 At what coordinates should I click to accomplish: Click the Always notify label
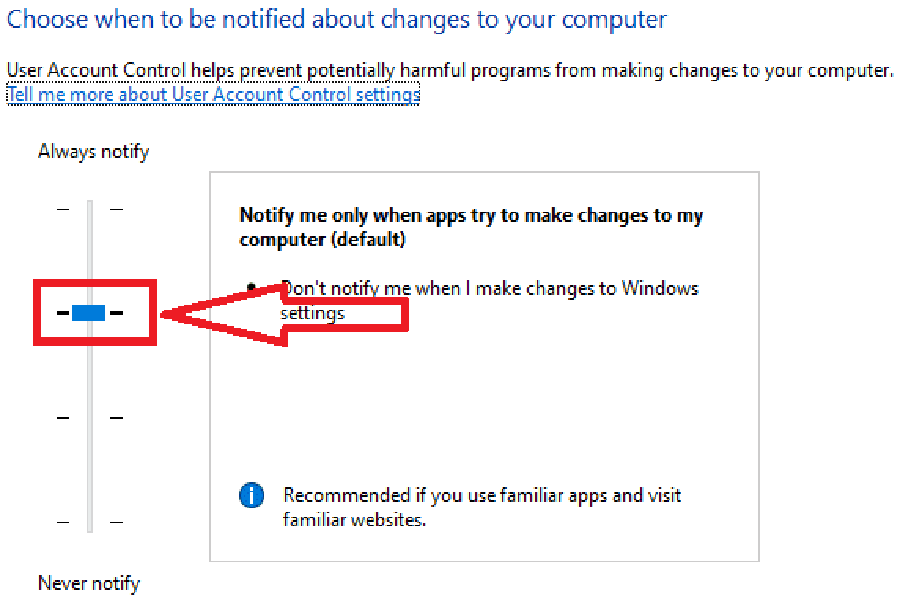pos(94,152)
